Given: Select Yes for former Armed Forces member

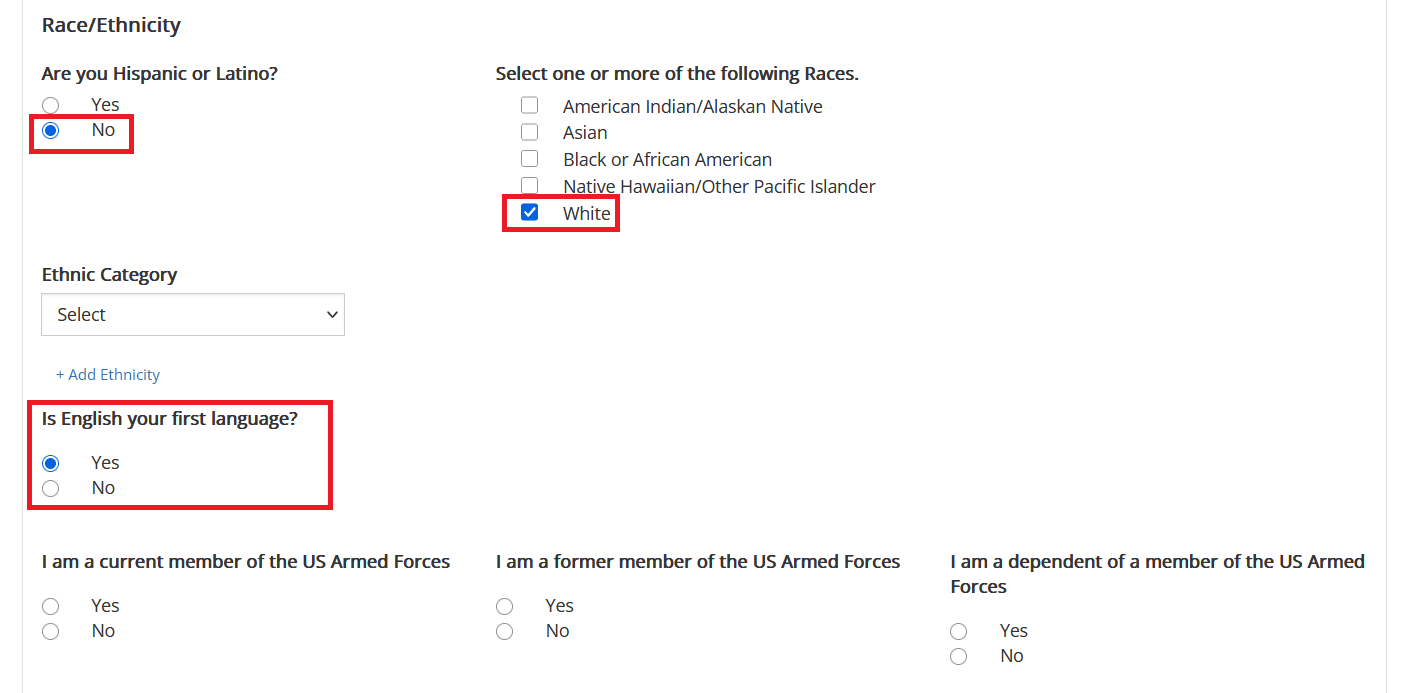Looking at the screenshot, I should click(x=505, y=606).
